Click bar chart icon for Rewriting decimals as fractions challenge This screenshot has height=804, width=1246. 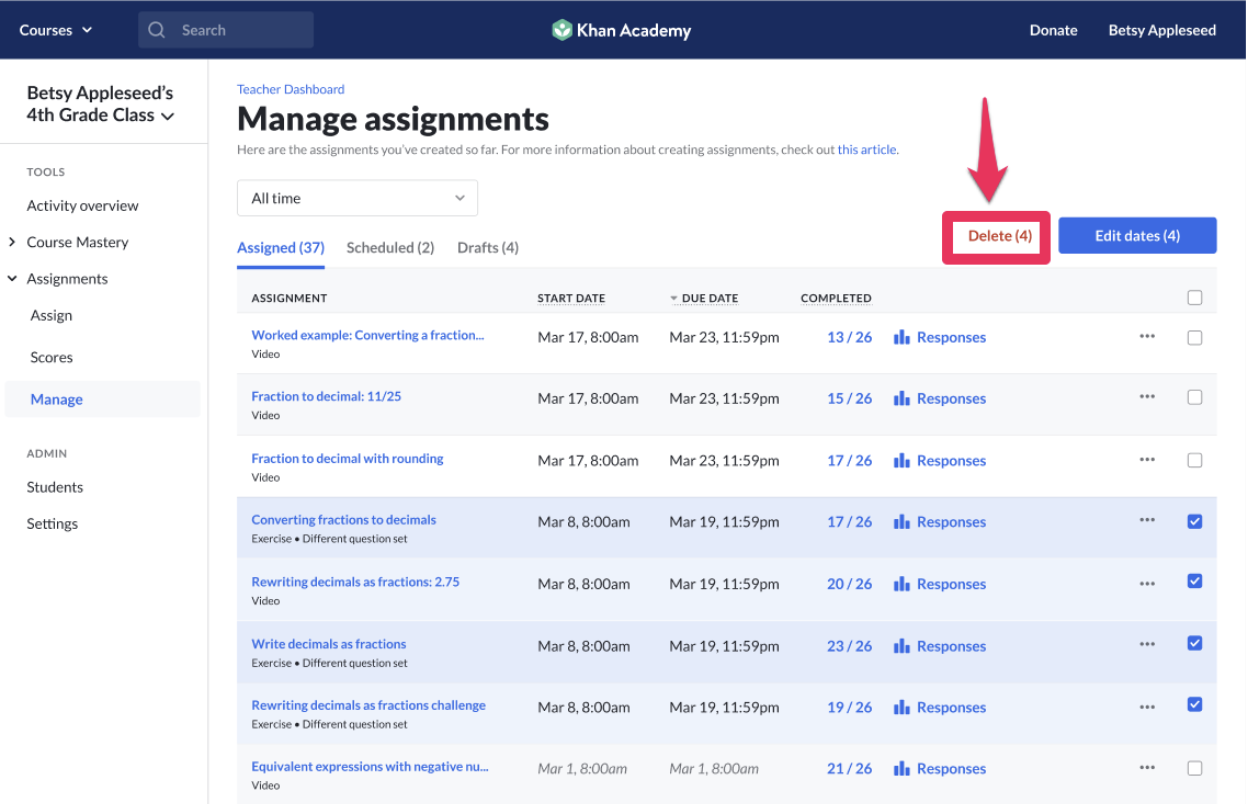(902, 706)
